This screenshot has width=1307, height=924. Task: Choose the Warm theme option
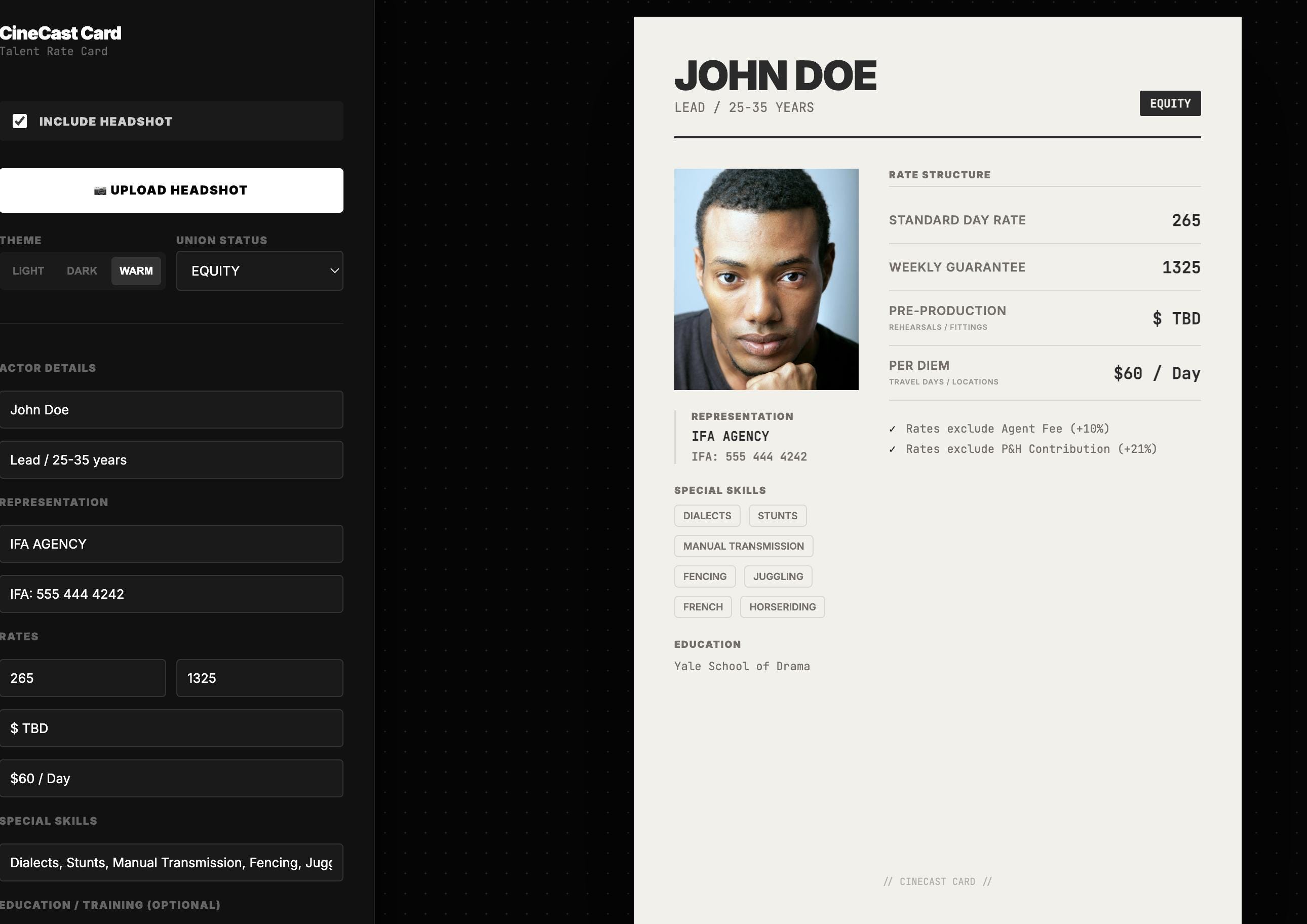pos(136,271)
